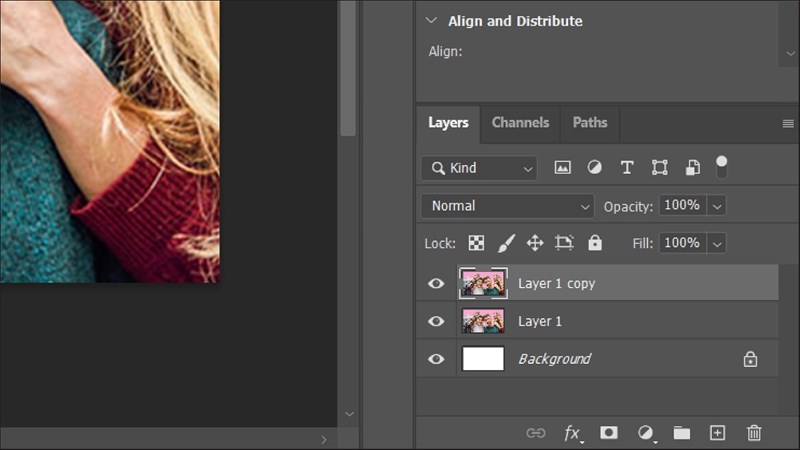The height and width of the screenshot is (450, 800).
Task: Filter layers by type layers icon
Action: point(627,167)
